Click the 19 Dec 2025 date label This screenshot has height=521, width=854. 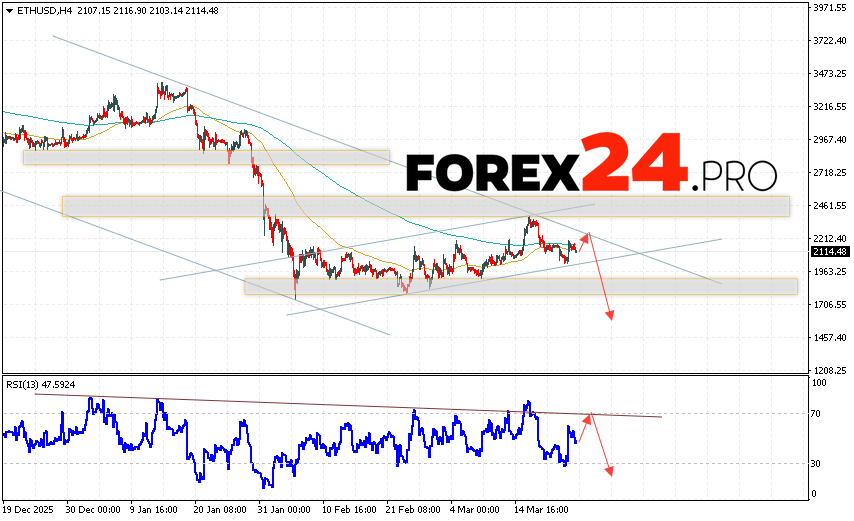(x=30, y=507)
